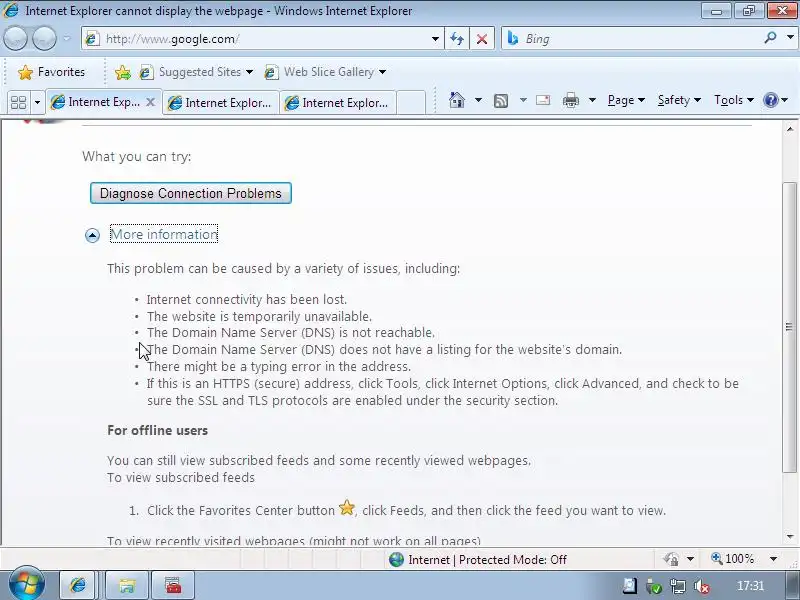Open the Home button dropdown arrow

pos(478,100)
